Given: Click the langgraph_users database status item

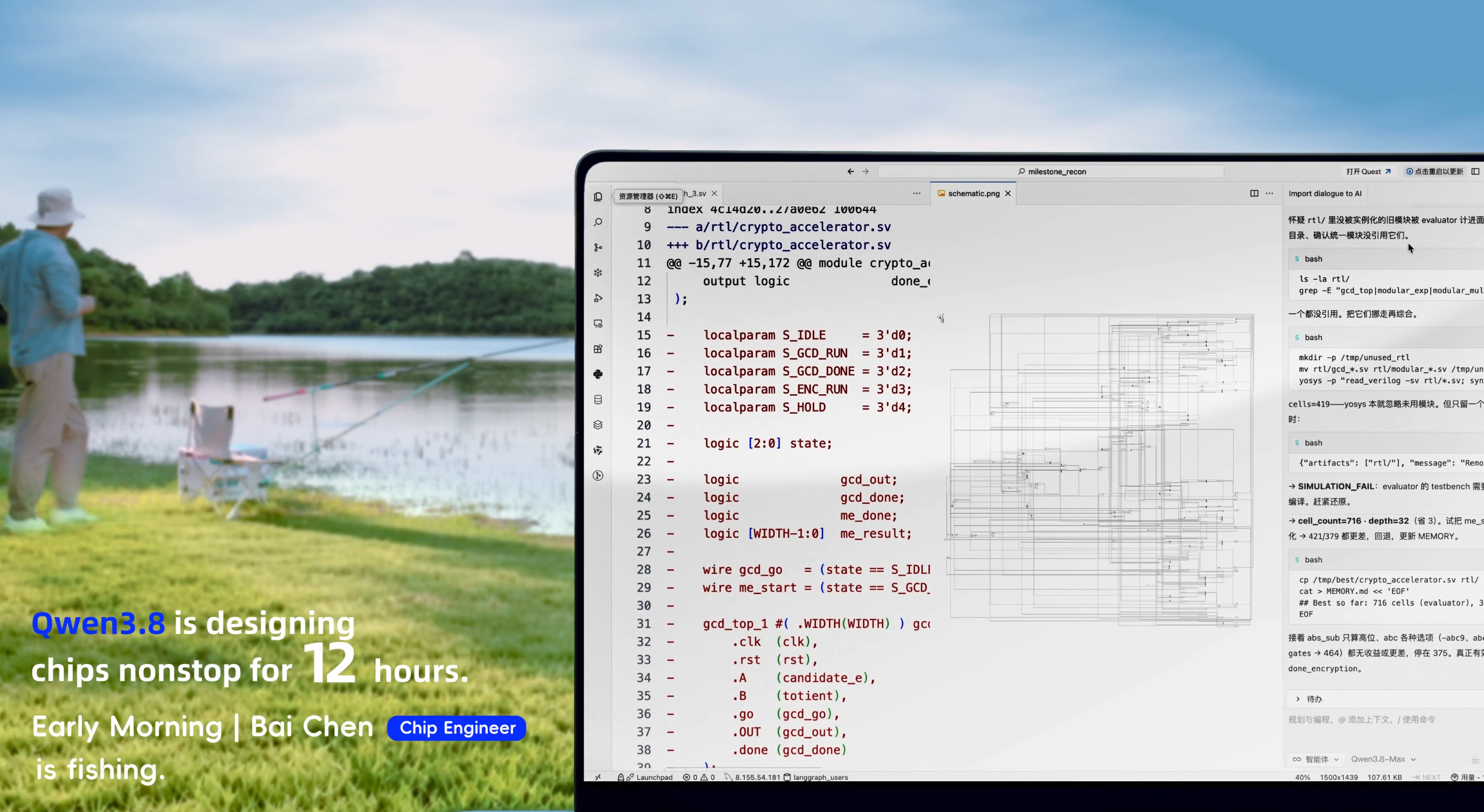Looking at the screenshot, I should pos(816,778).
